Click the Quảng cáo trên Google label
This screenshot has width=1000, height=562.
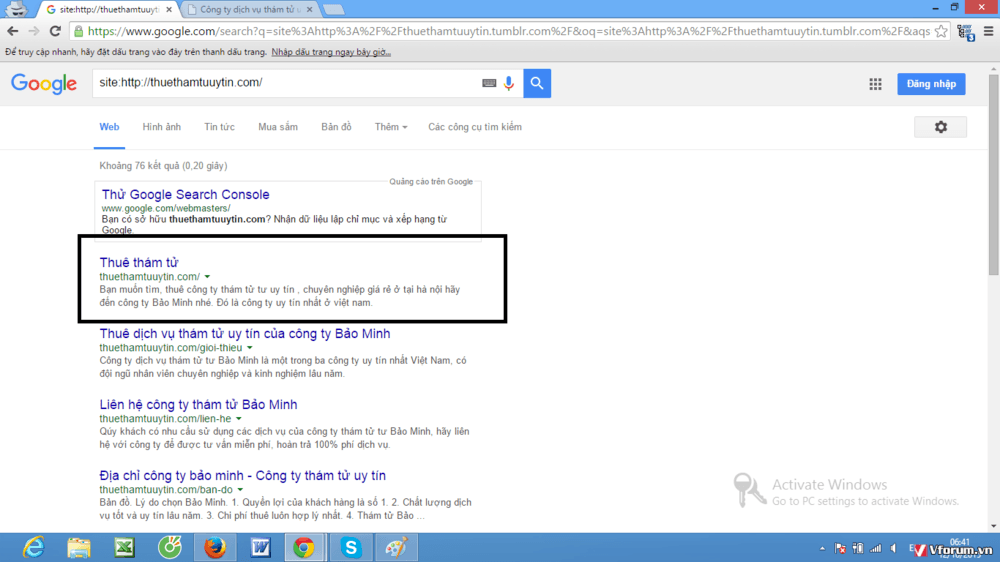click(x=431, y=182)
